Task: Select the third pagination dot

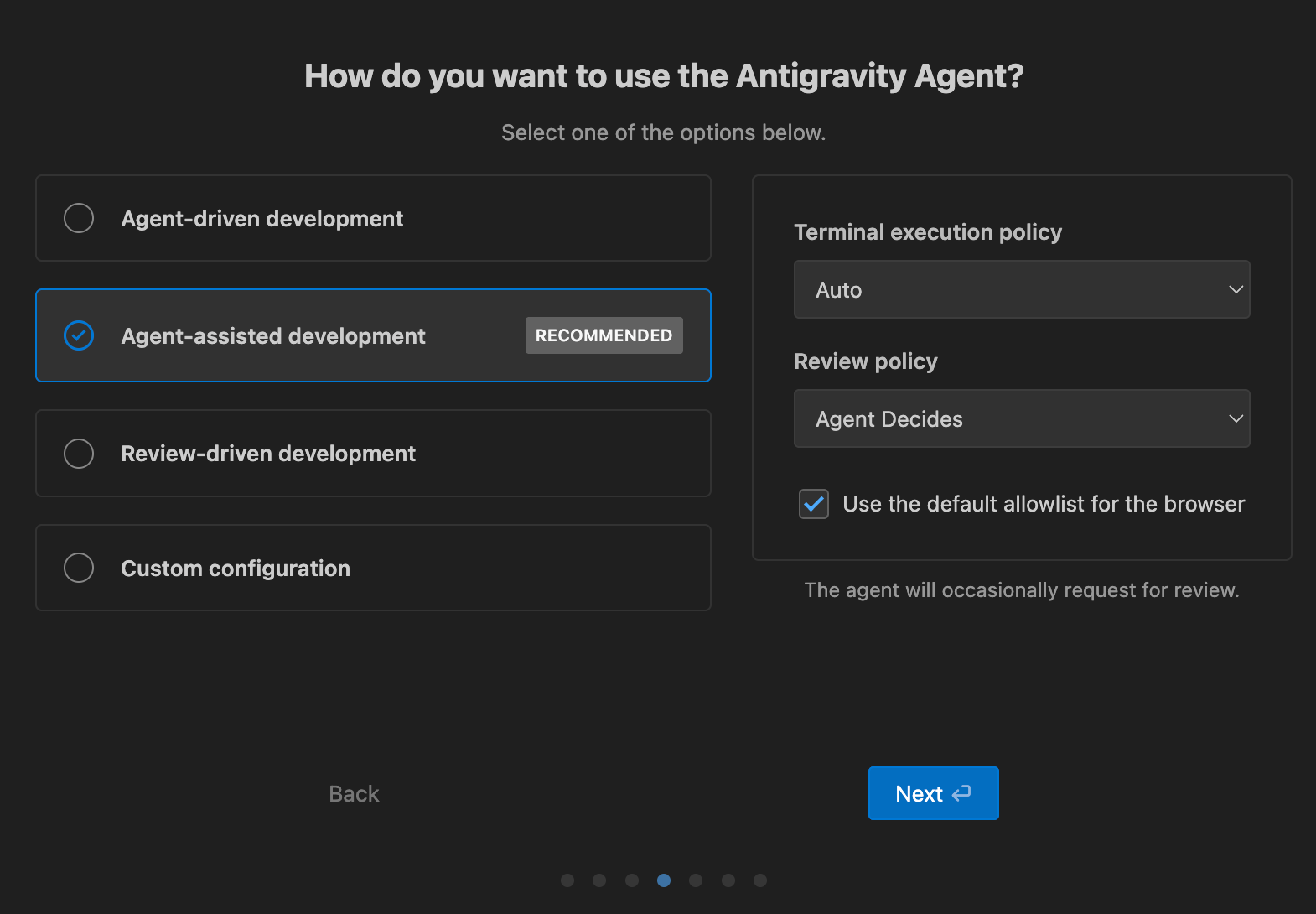Action: click(632, 880)
